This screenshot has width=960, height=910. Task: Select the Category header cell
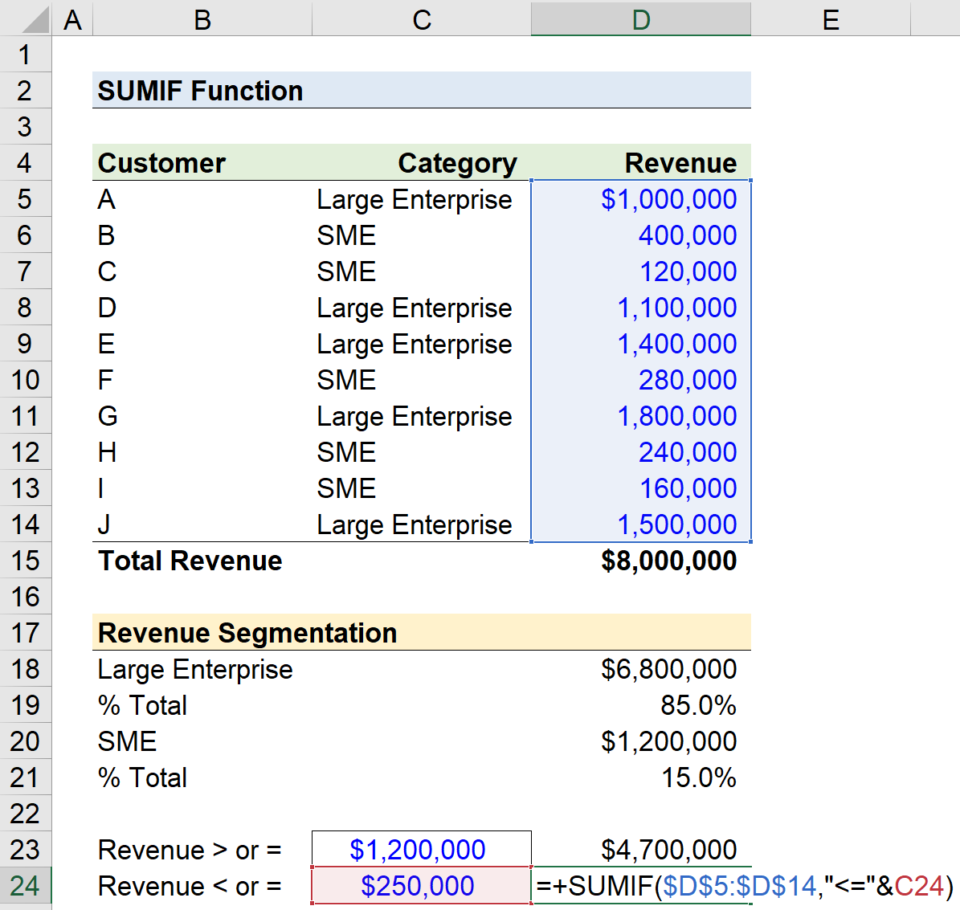pyautogui.click(x=457, y=163)
